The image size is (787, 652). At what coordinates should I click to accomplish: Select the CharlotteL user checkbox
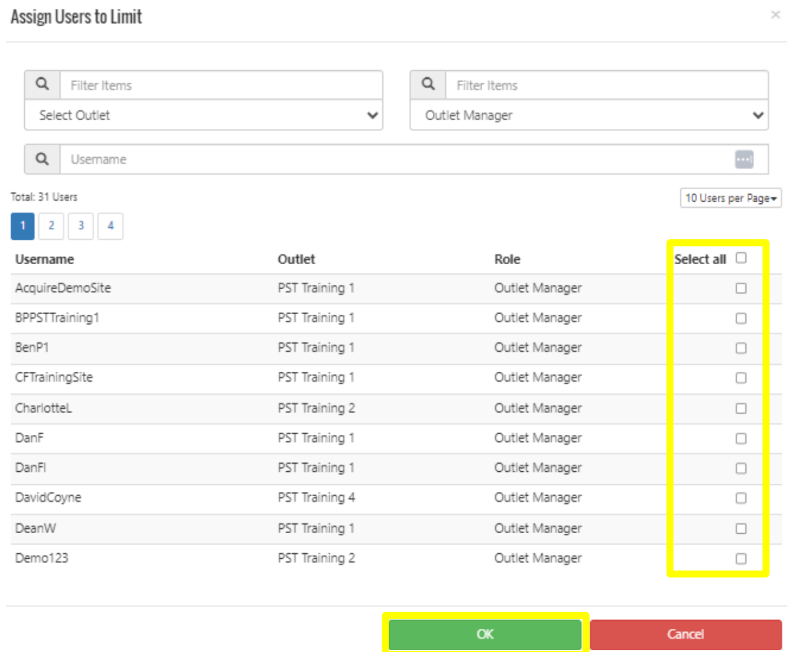click(x=741, y=408)
